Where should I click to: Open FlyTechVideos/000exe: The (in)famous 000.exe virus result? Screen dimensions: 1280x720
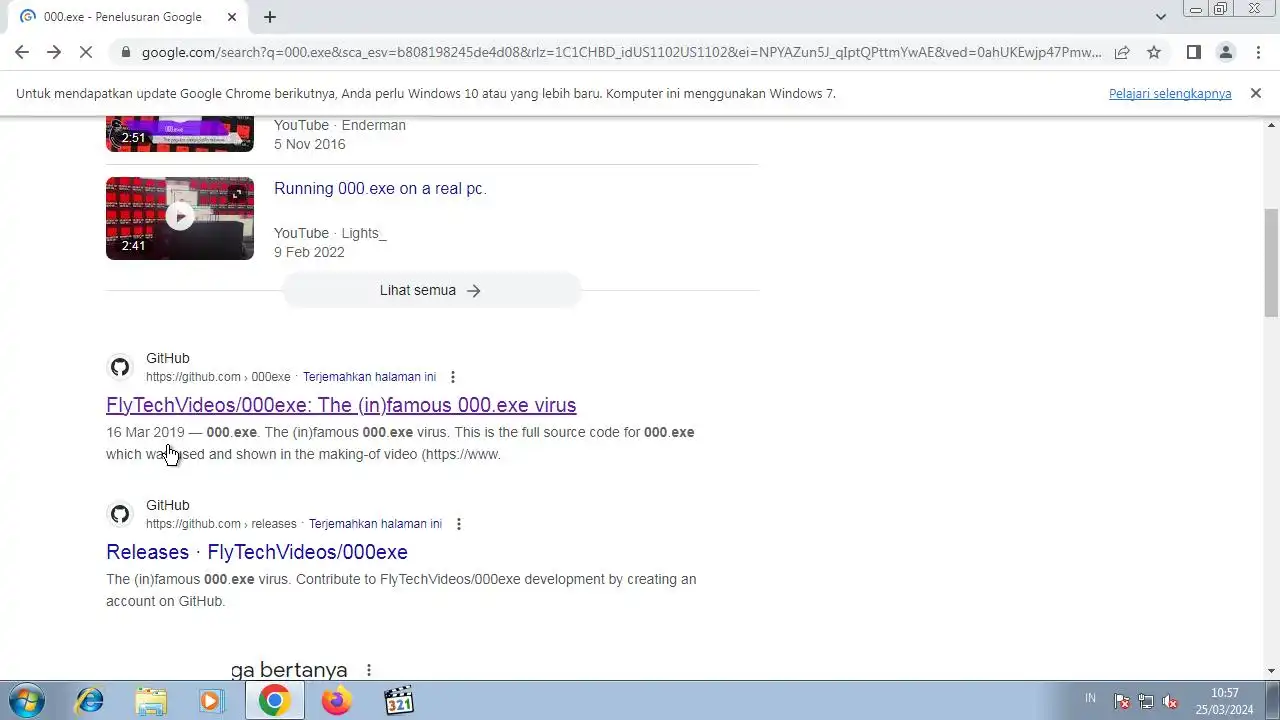(x=341, y=405)
